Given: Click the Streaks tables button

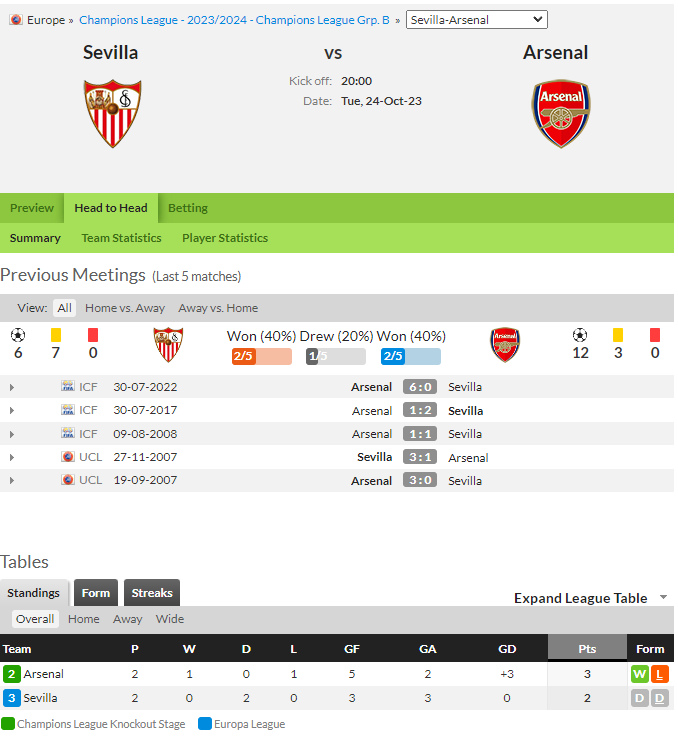Looking at the screenshot, I should coord(152,593).
